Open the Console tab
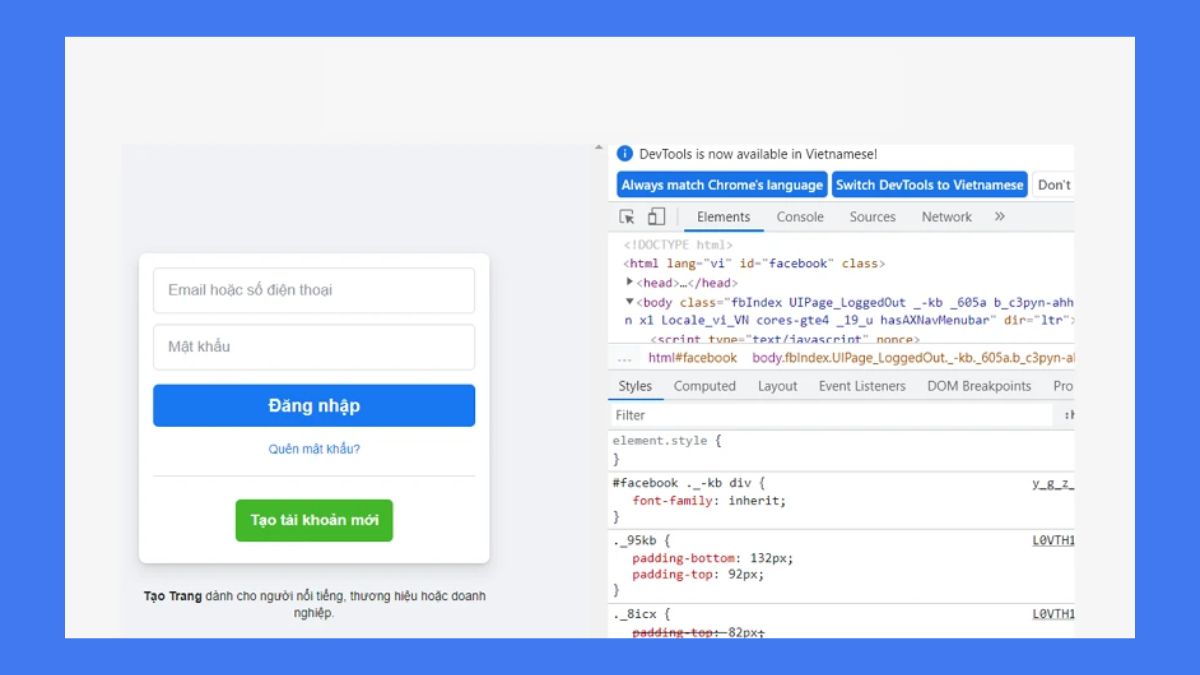Image resolution: width=1200 pixels, height=675 pixels. pos(800,217)
